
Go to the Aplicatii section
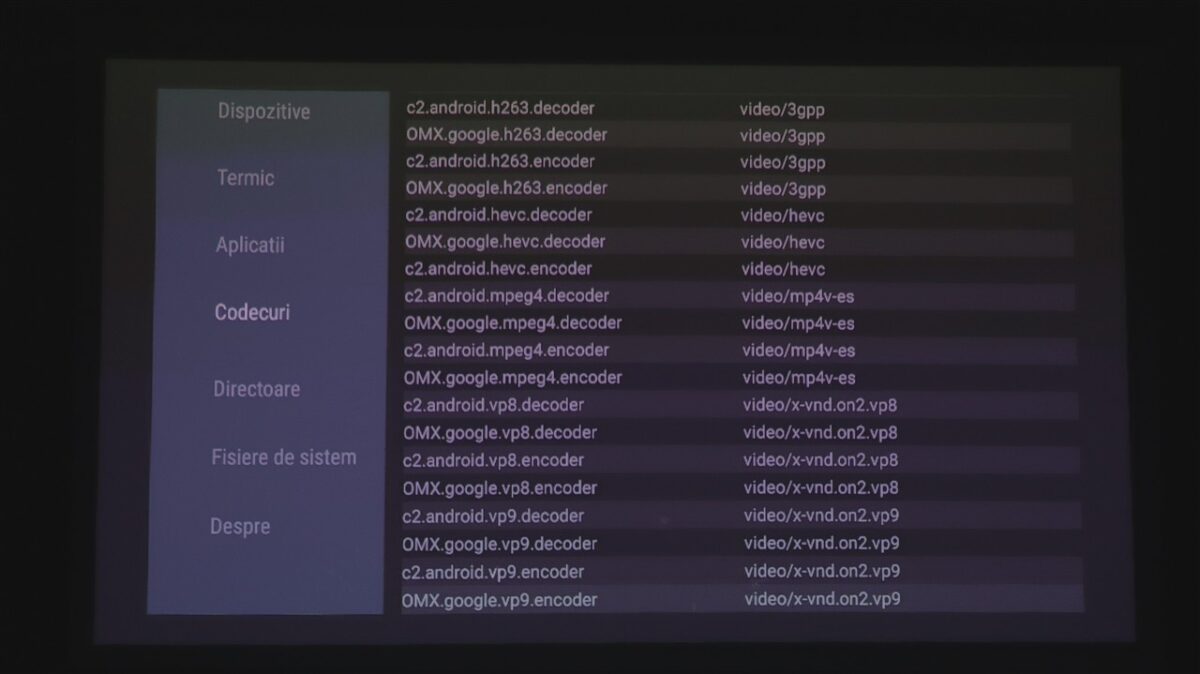click(x=250, y=245)
